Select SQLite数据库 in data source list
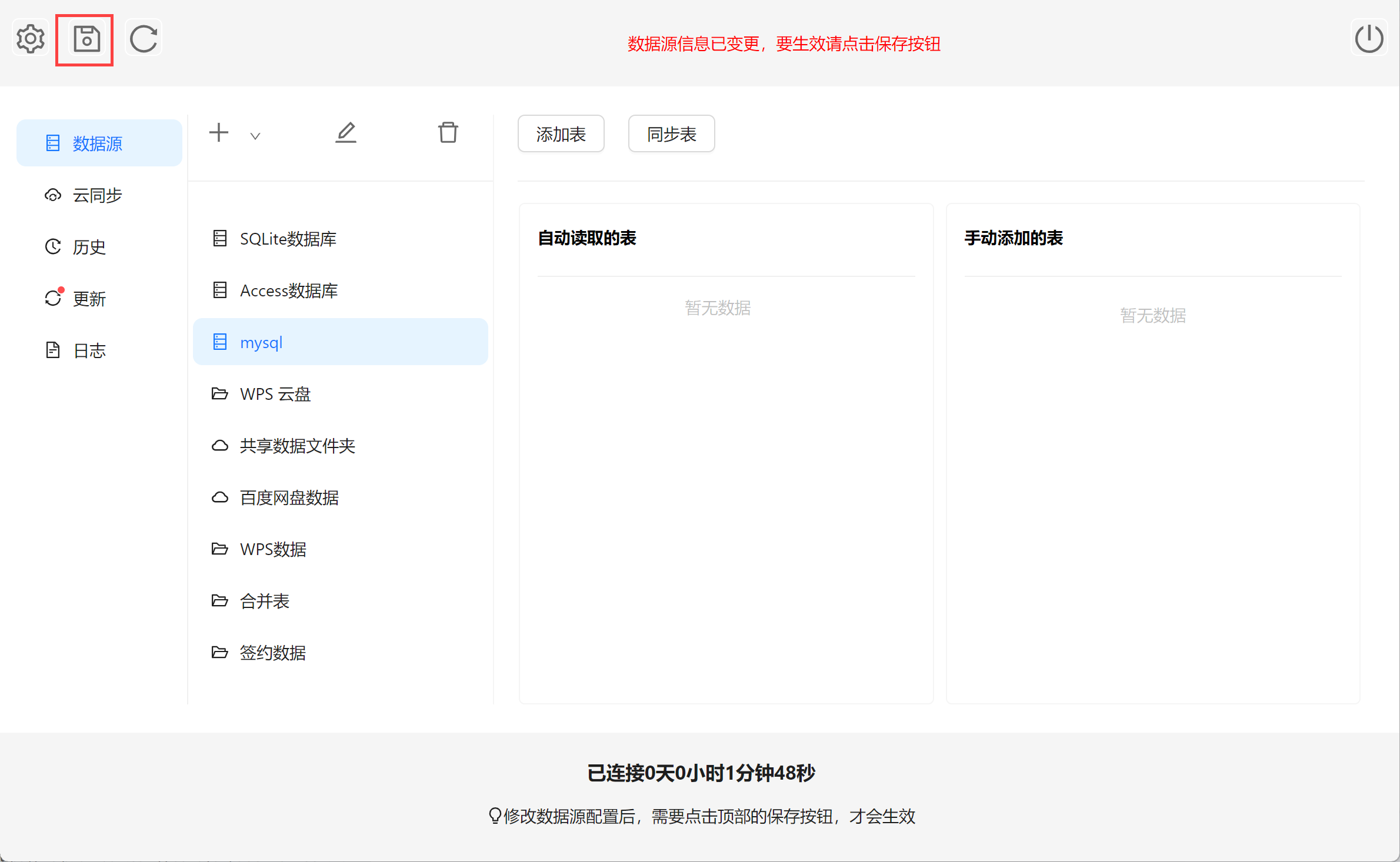The height and width of the screenshot is (862, 1400). click(341, 238)
